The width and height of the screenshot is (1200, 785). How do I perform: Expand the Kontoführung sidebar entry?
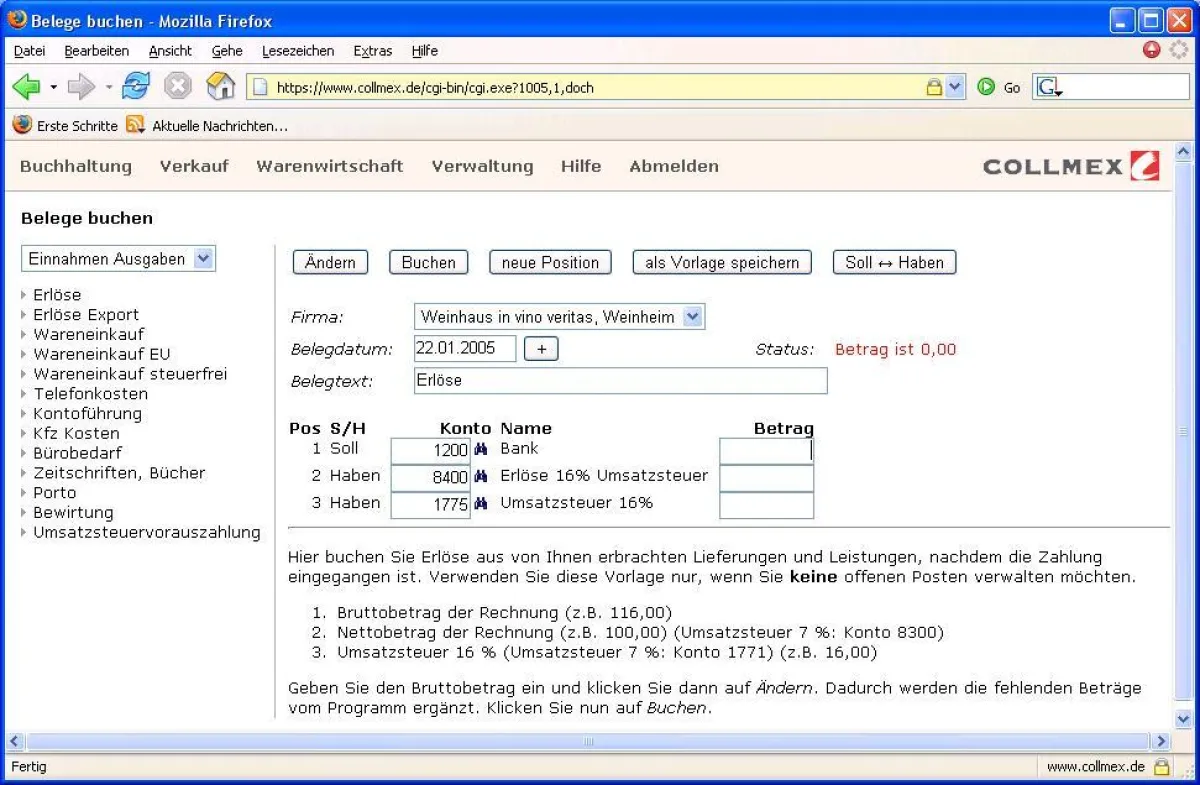point(24,413)
